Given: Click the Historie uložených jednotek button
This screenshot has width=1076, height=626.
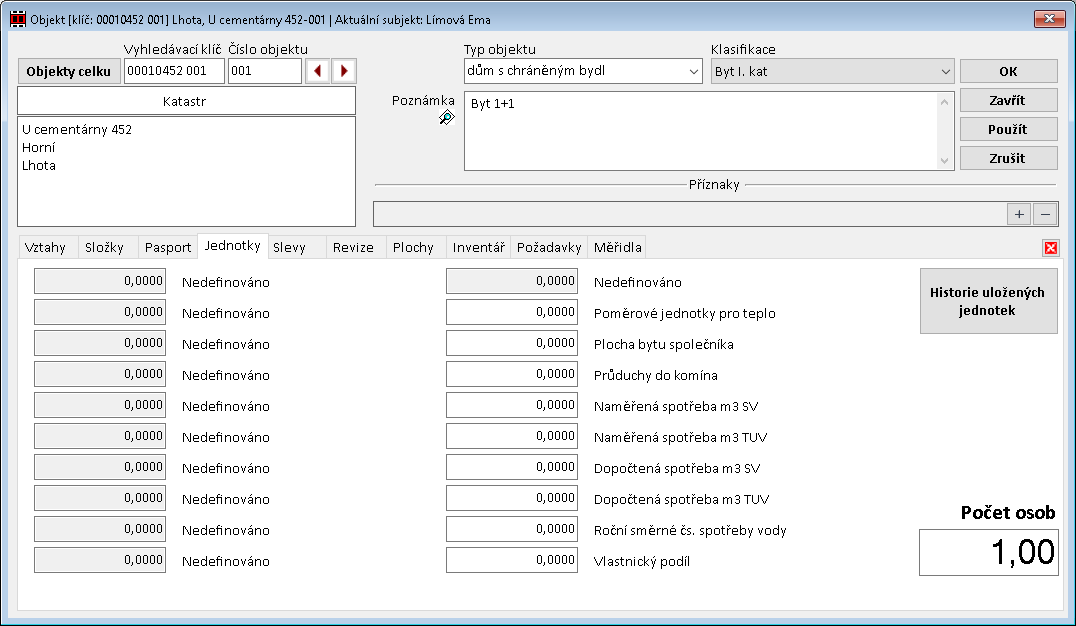Looking at the screenshot, I should [988, 301].
